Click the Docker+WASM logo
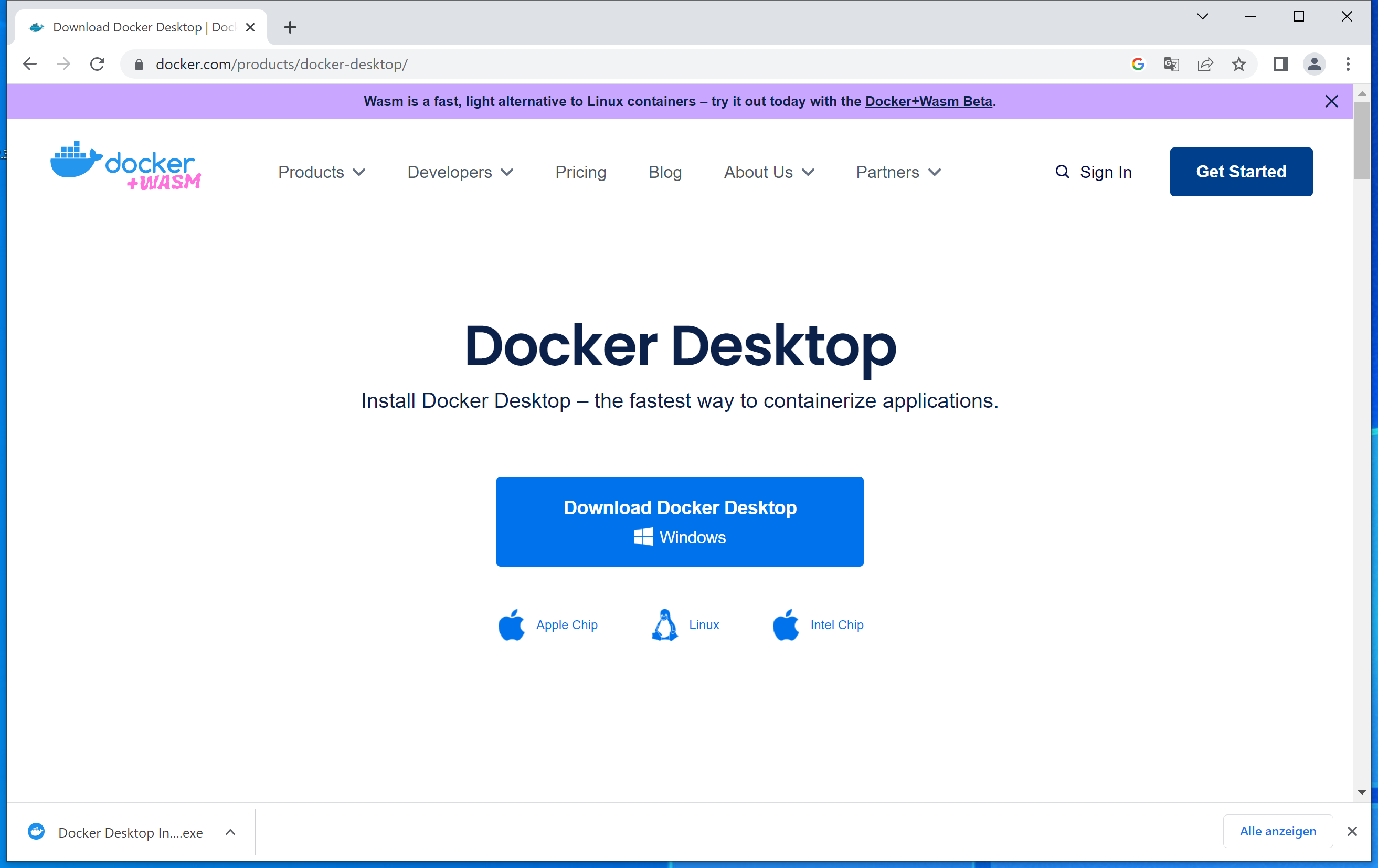Screen dimensions: 1378x868 pyautogui.click(x=125, y=166)
